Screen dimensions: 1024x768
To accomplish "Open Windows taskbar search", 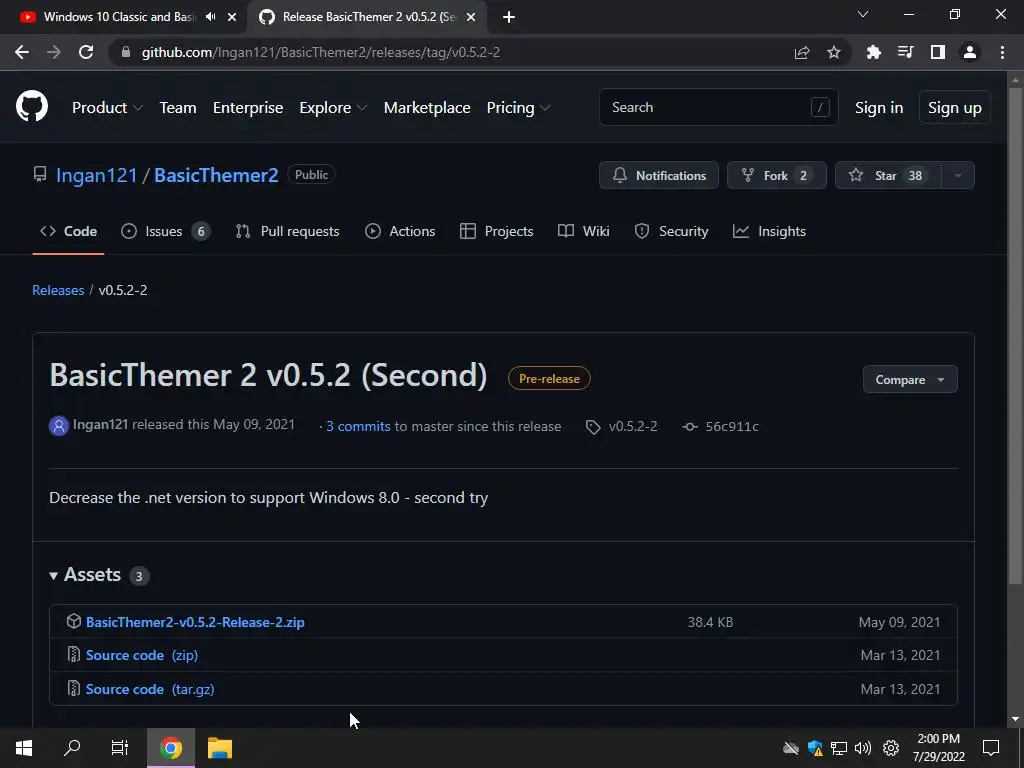I will coord(72,748).
